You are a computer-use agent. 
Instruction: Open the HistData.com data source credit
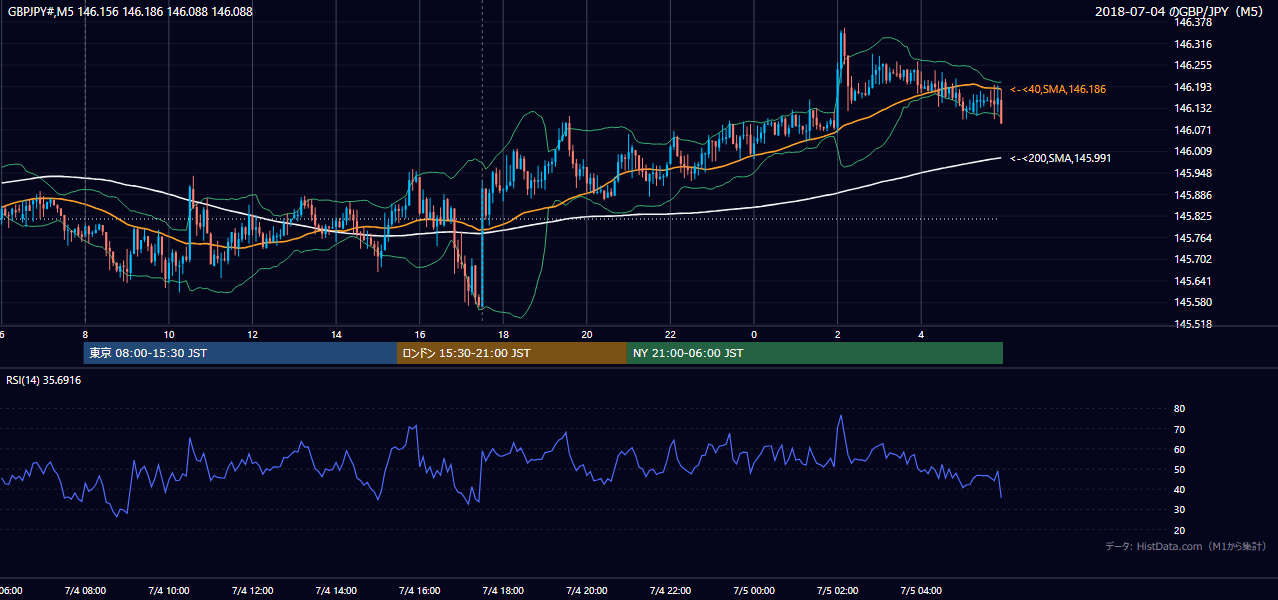point(1186,546)
